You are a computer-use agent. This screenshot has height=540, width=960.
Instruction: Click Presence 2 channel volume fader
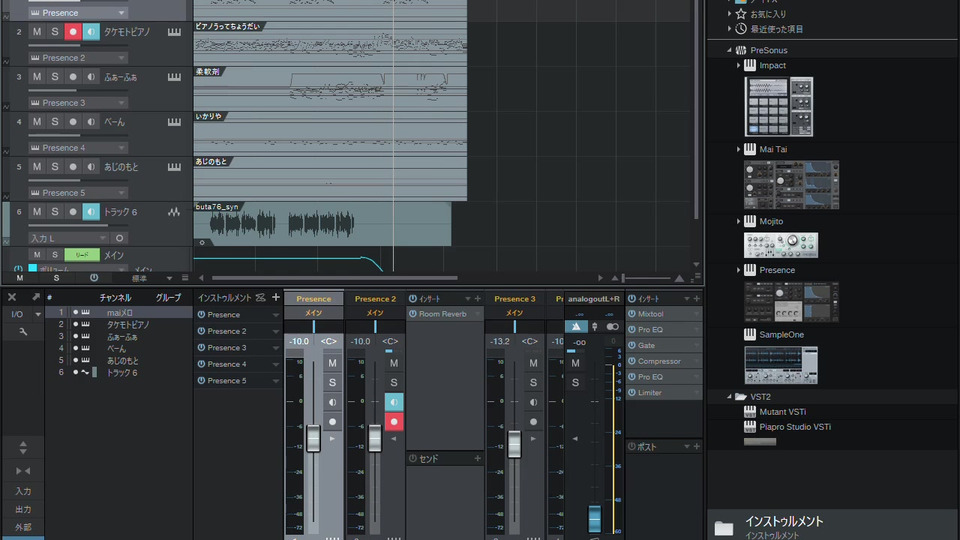pyautogui.click(x=375, y=438)
